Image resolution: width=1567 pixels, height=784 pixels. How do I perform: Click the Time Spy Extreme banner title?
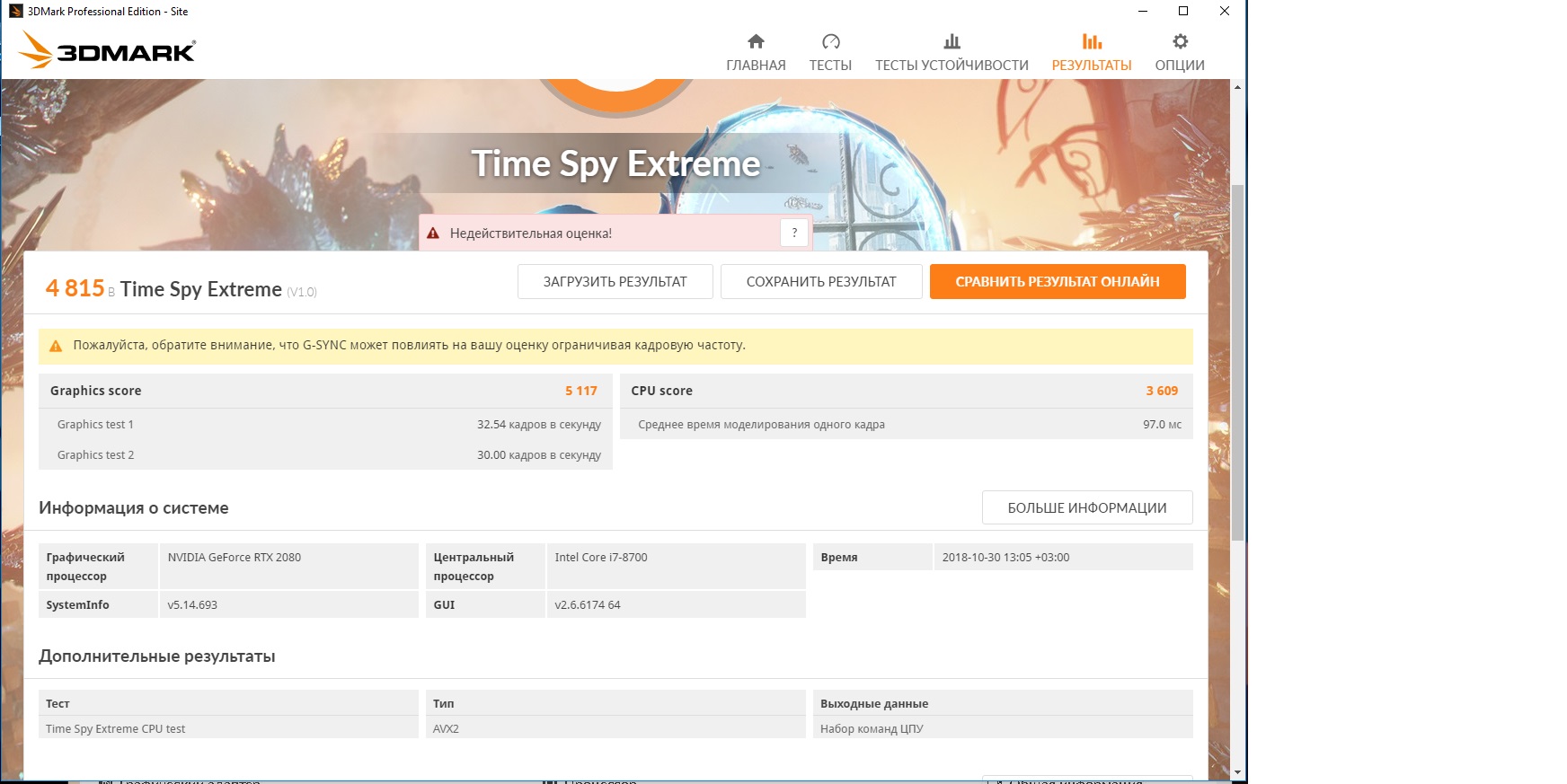(x=616, y=164)
